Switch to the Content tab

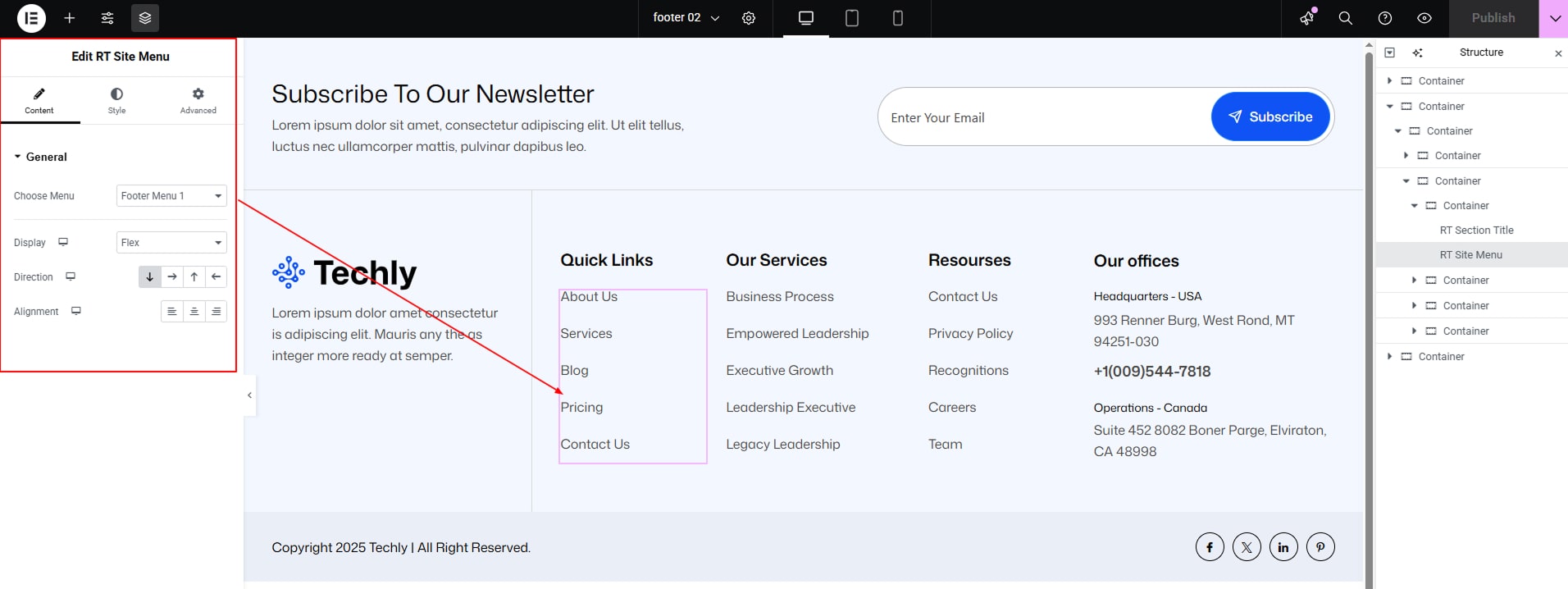point(39,101)
